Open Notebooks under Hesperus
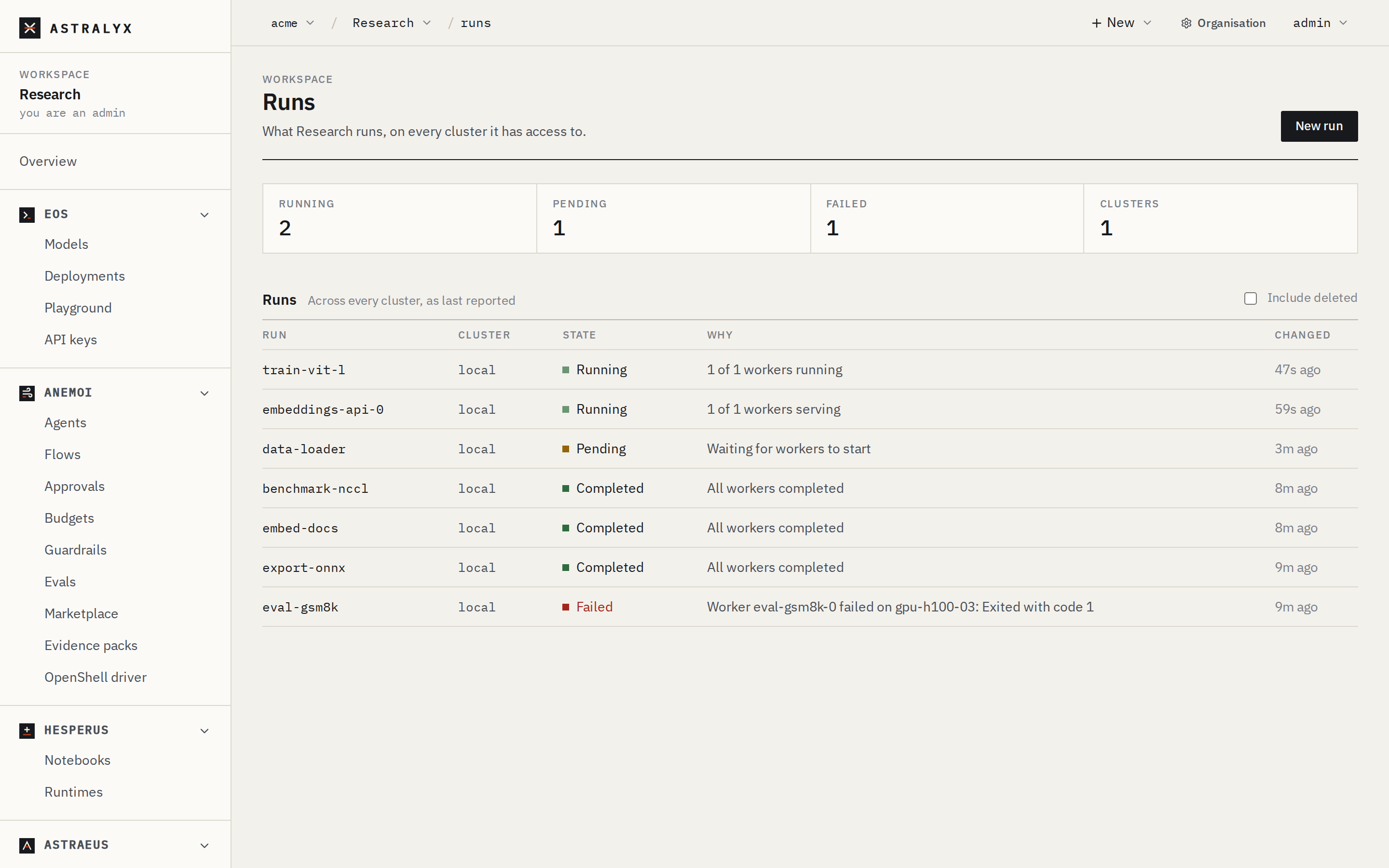This screenshot has width=1389, height=868. click(78, 760)
